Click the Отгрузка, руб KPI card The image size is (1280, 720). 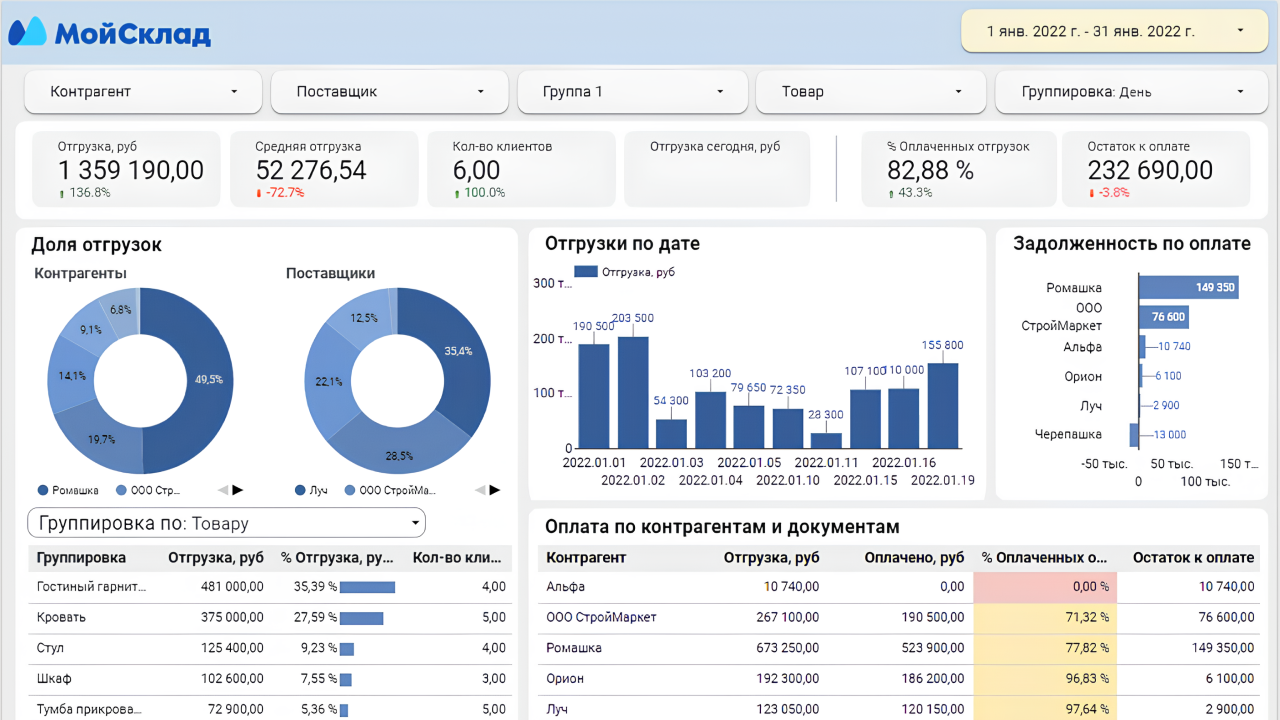click(x=126, y=169)
